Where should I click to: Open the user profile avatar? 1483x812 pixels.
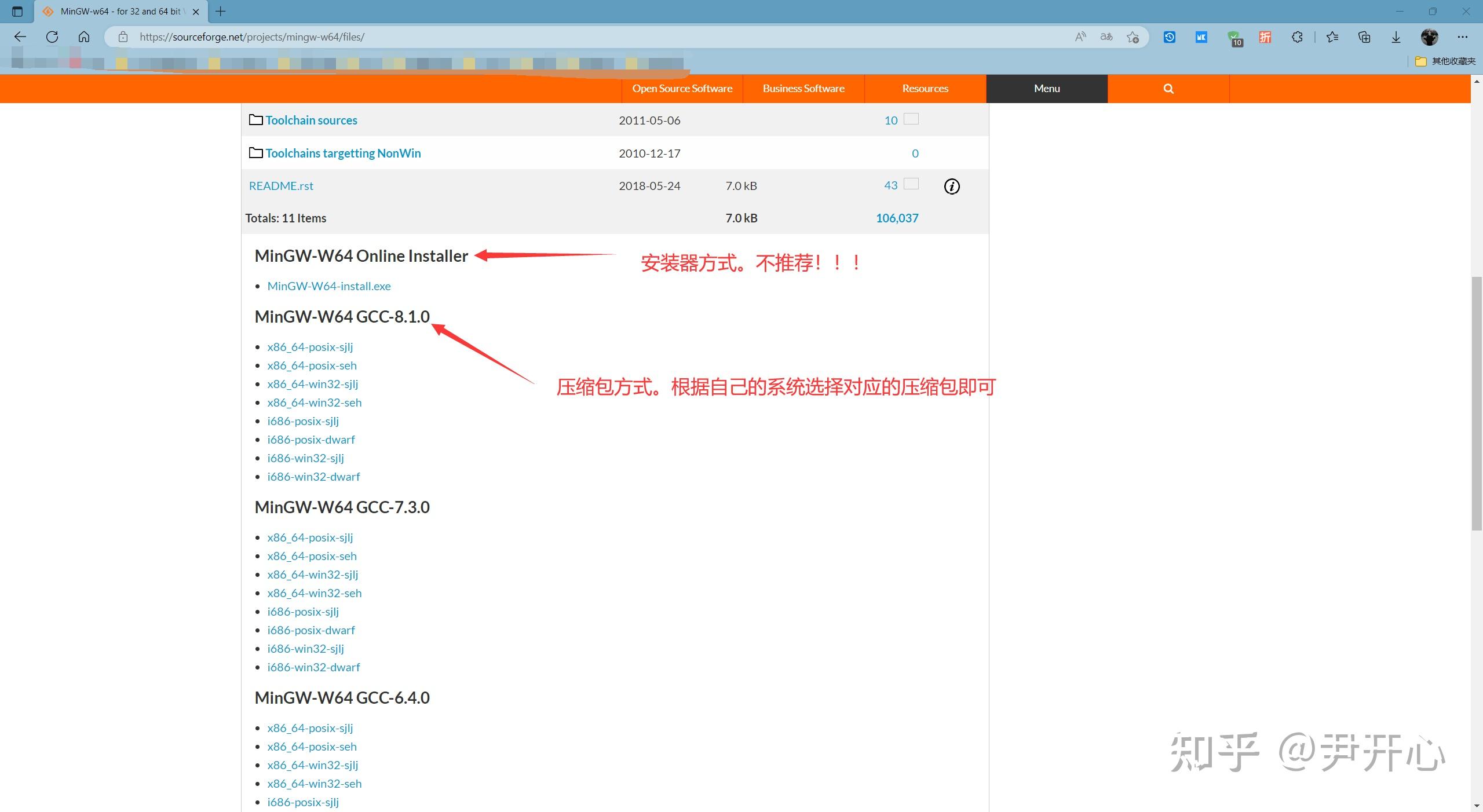click(x=1430, y=37)
